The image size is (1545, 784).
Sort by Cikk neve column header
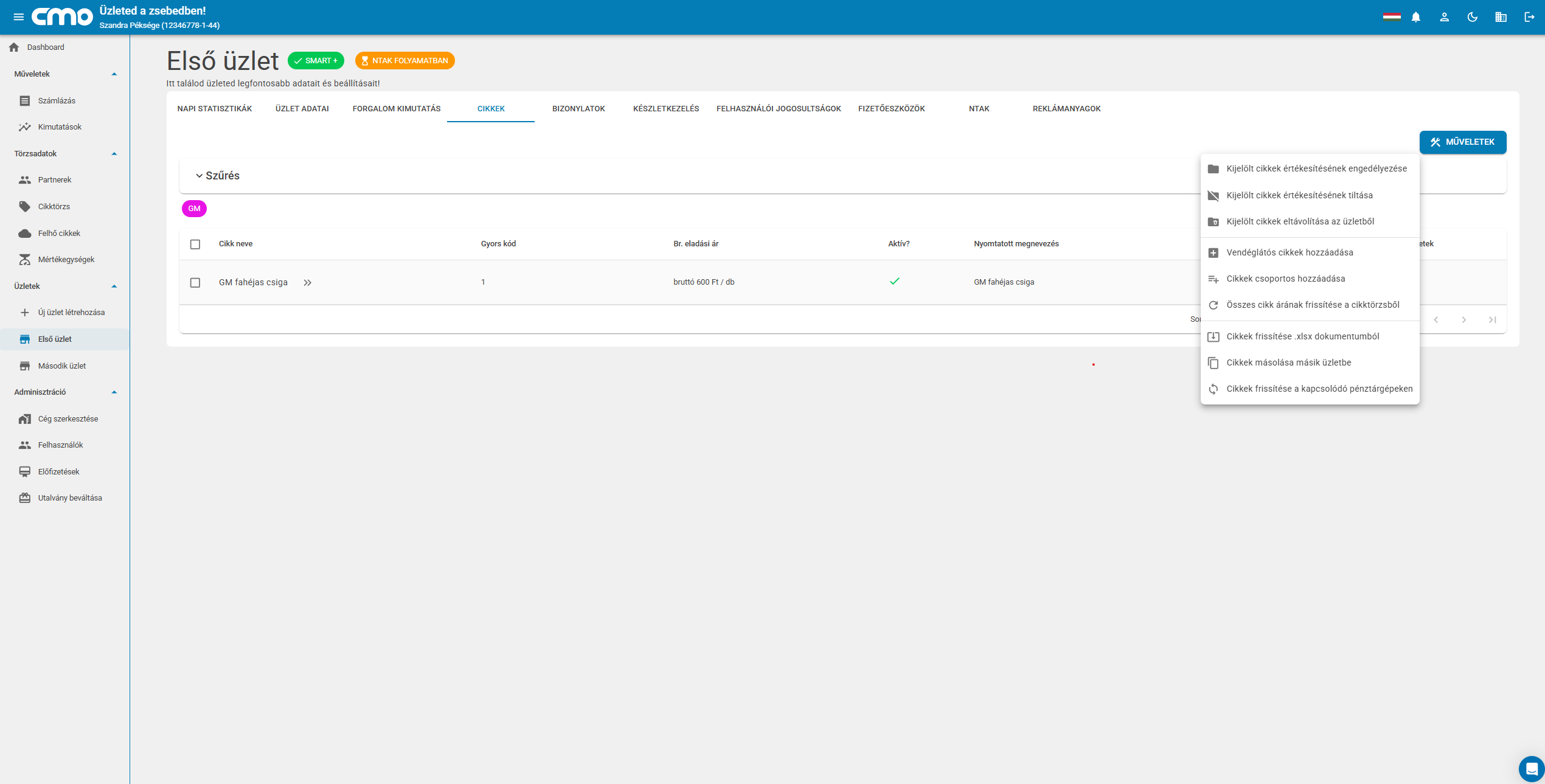tap(235, 244)
